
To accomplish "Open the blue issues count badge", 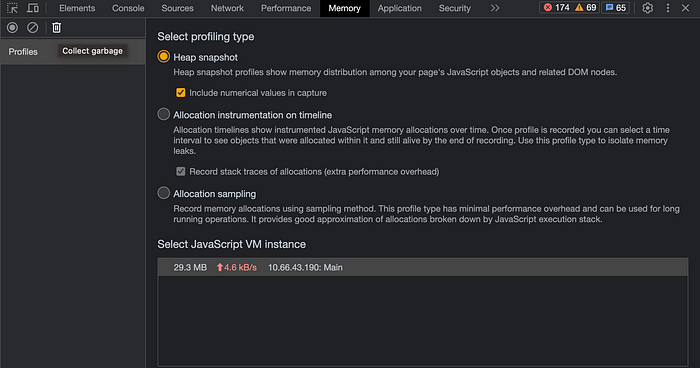I will pyautogui.click(x=616, y=8).
